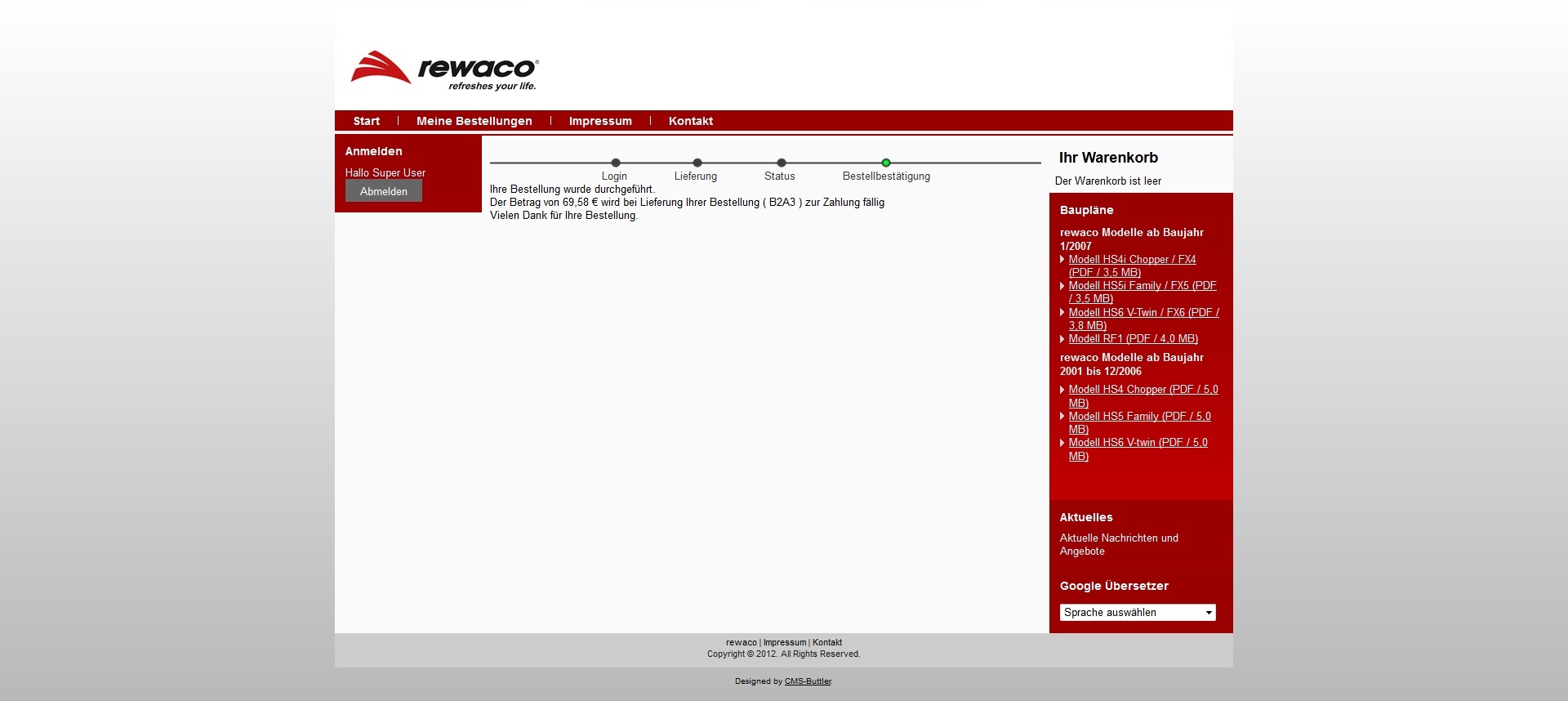Select the Login progress step dot

click(616, 163)
